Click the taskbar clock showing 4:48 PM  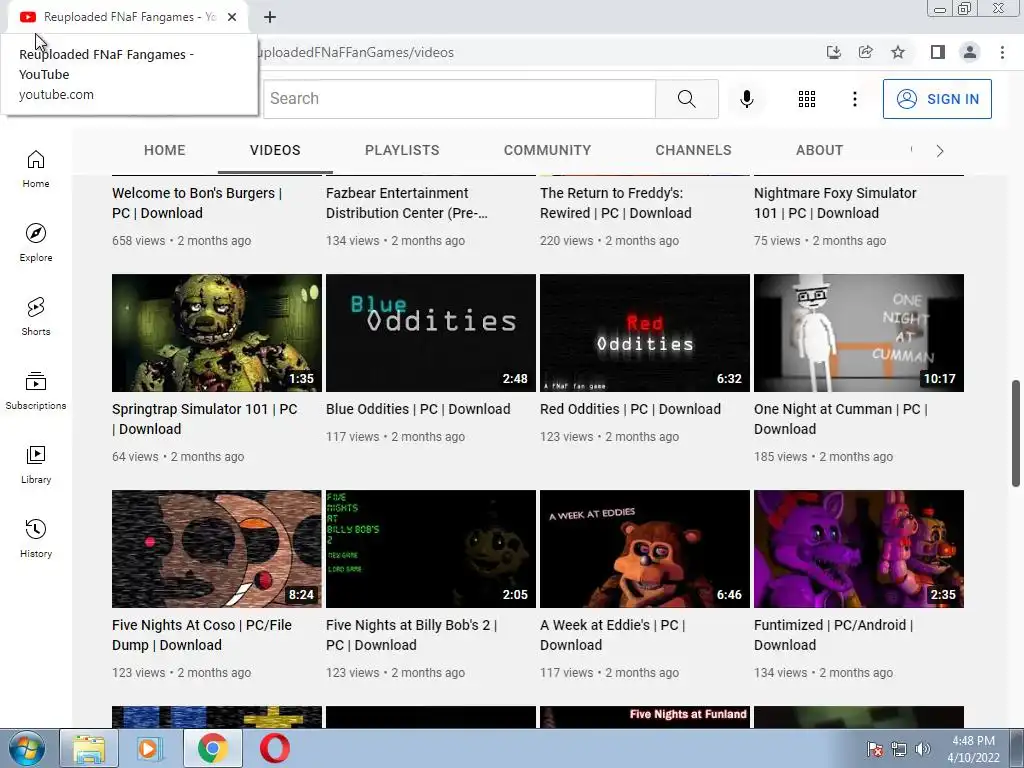tap(973, 749)
